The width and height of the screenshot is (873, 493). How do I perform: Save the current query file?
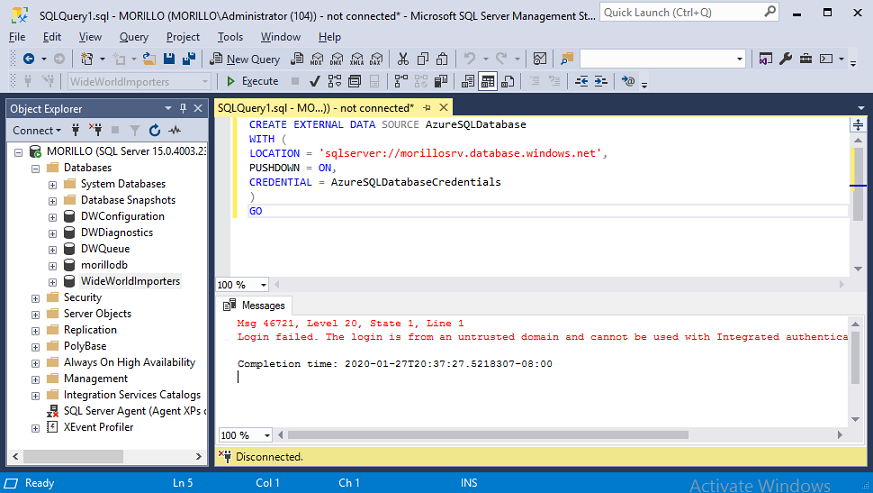click(169, 58)
